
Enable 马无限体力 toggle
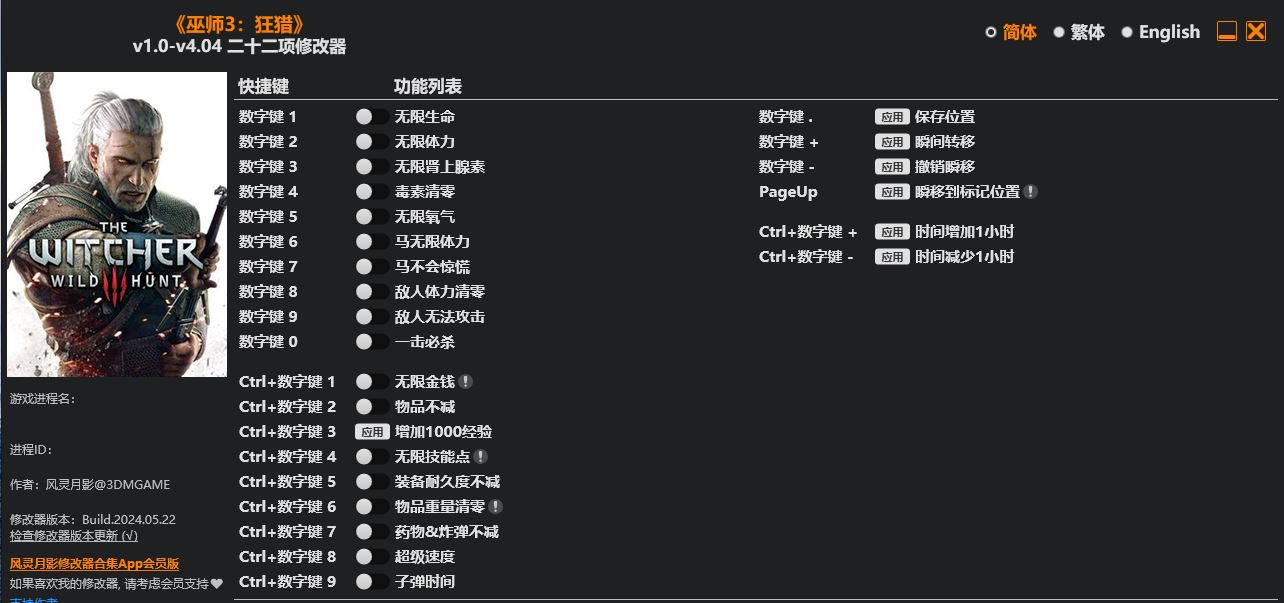[372, 242]
